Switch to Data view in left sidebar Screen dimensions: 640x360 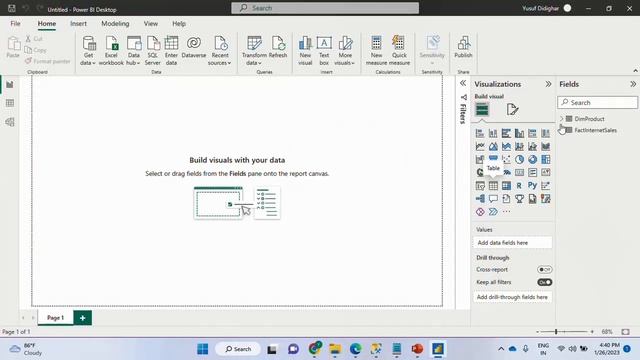10,103
